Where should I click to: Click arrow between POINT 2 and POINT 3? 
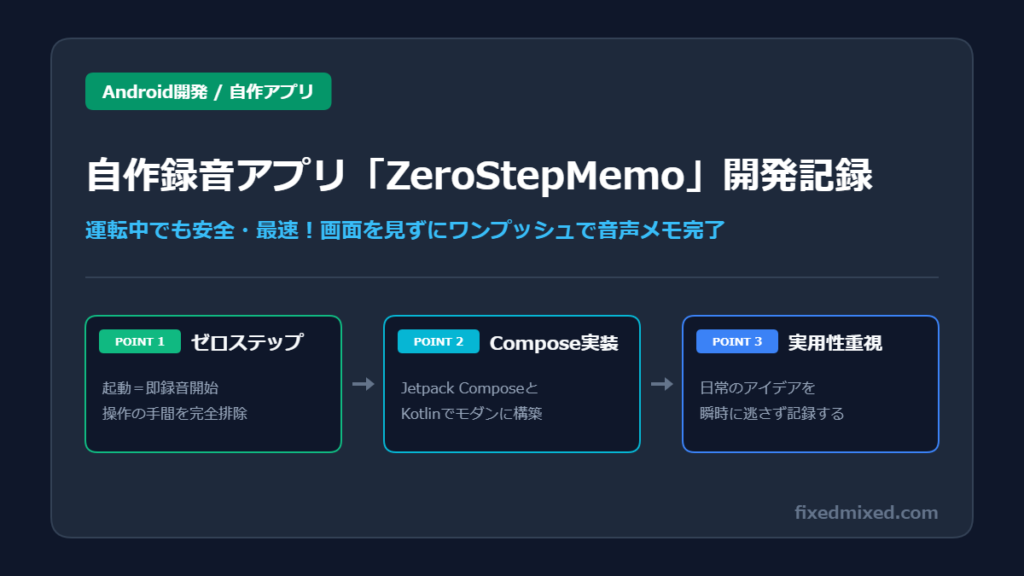click(662, 384)
